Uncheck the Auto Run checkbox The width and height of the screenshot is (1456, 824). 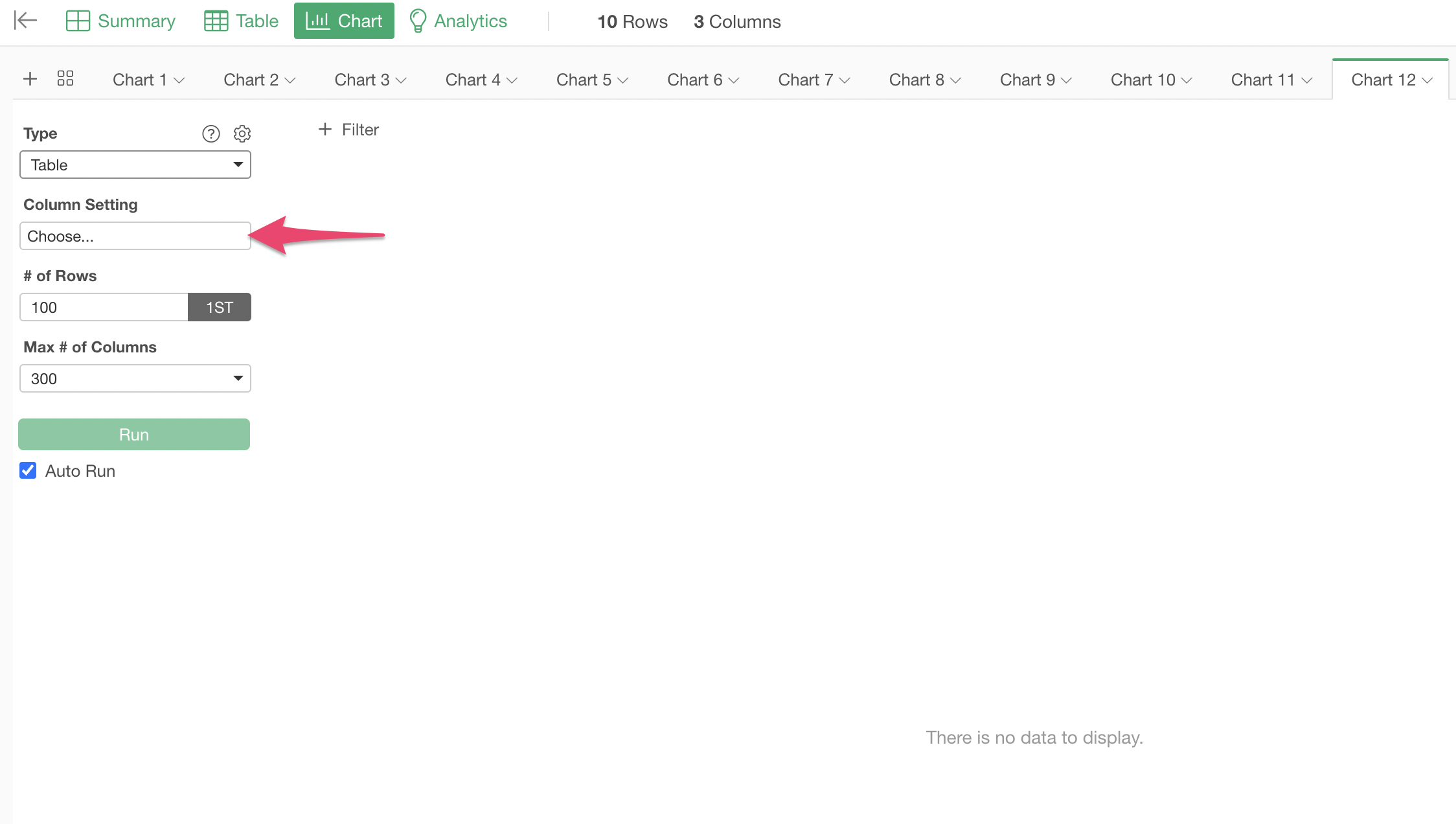pyautogui.click(x=28, y=470)
